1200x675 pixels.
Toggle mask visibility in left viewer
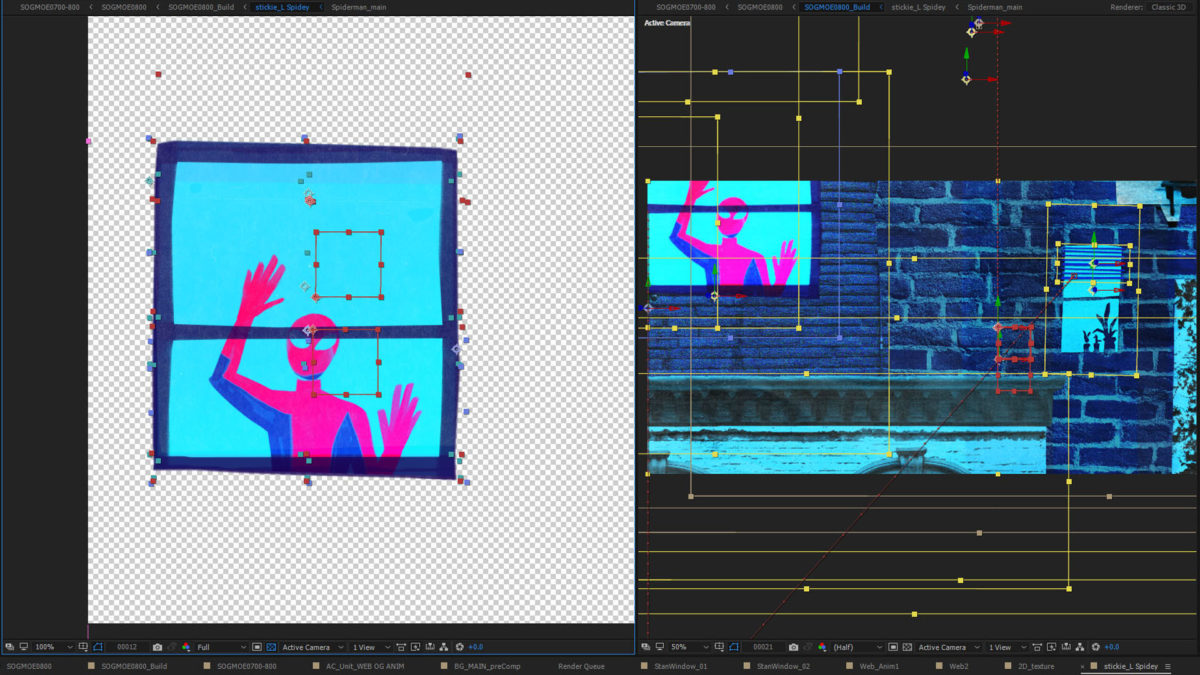(98, 647)
